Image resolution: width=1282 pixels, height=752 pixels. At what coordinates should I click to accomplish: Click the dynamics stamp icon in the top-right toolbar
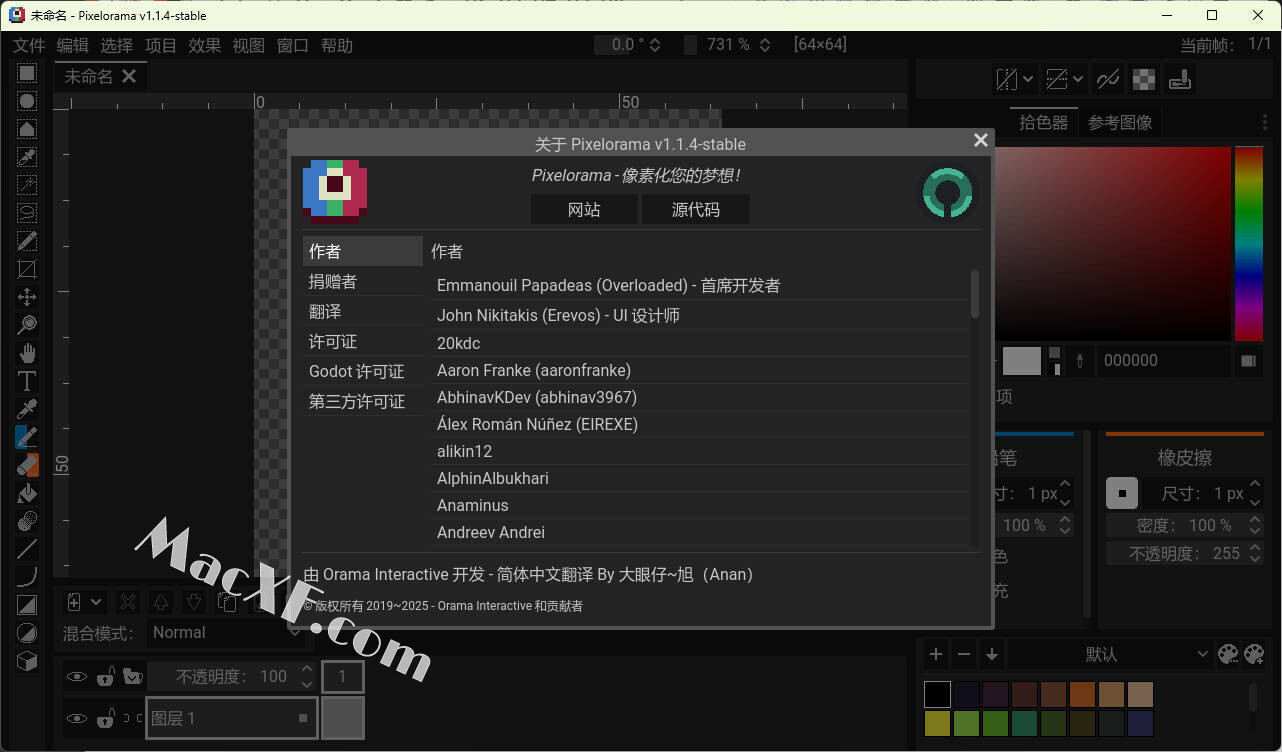pos(1180,79)
